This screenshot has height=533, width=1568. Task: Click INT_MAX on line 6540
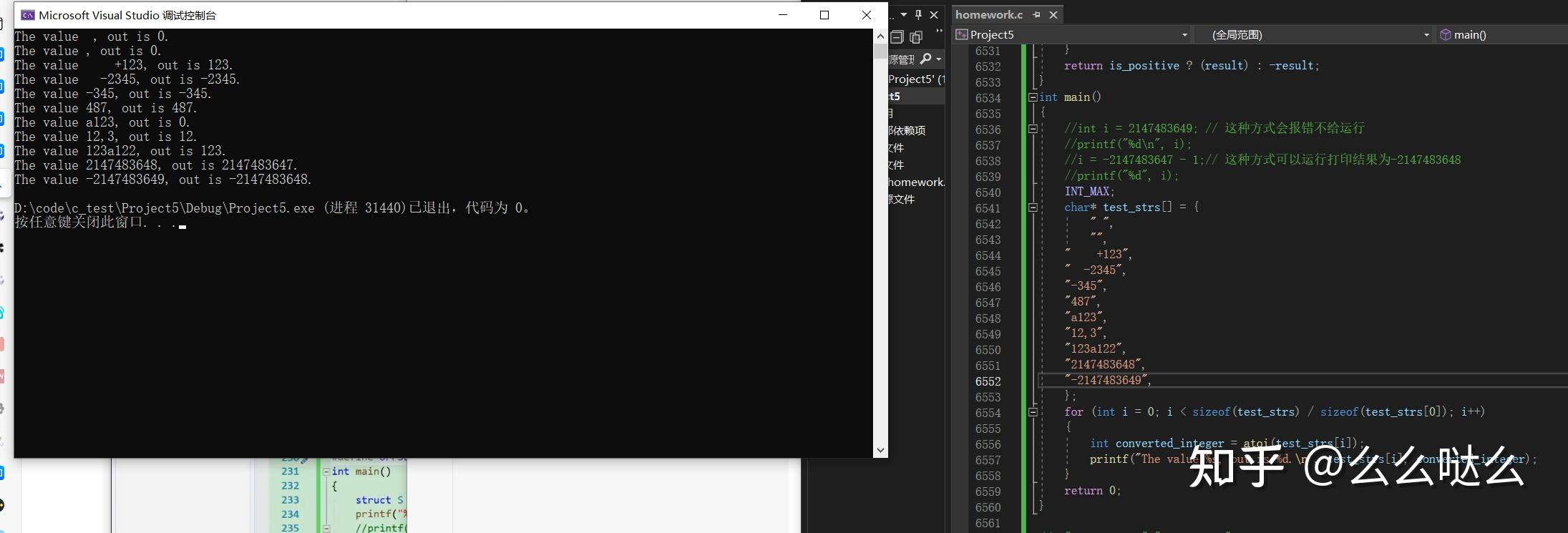(1086, 191)
